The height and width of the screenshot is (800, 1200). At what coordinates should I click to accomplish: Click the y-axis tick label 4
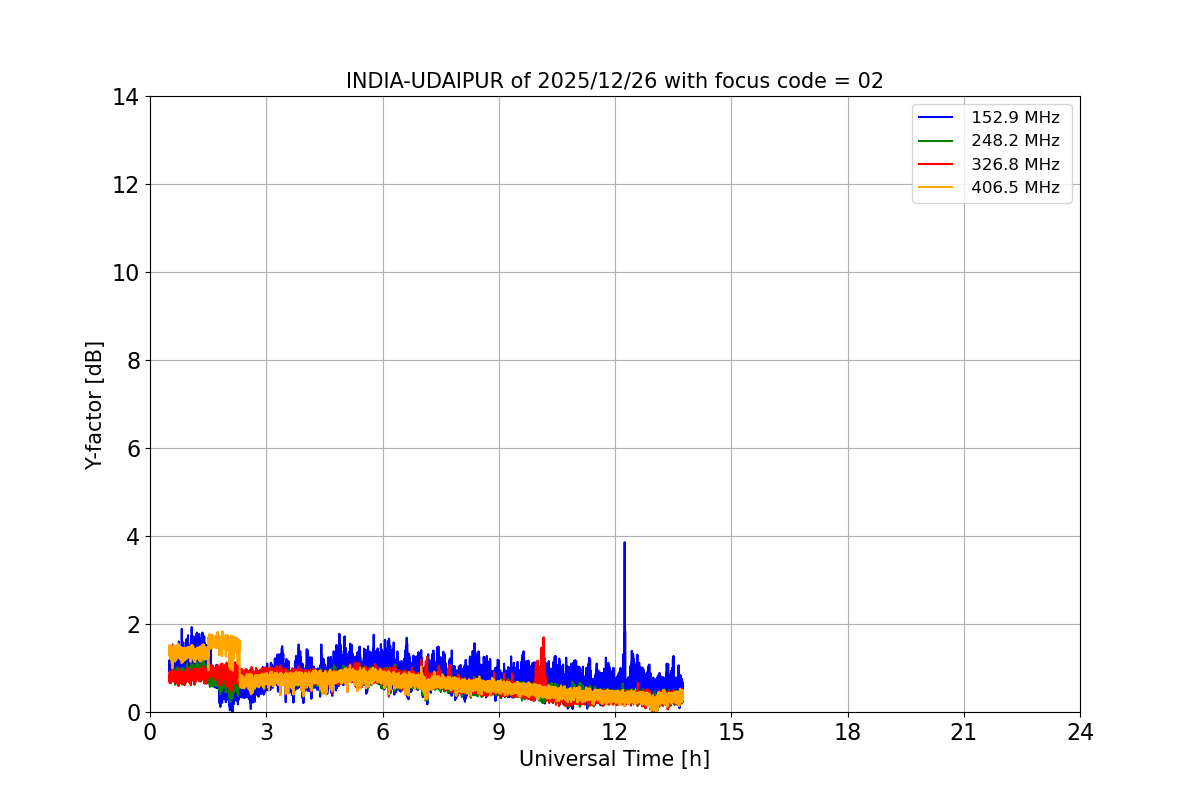click(133, 537)
